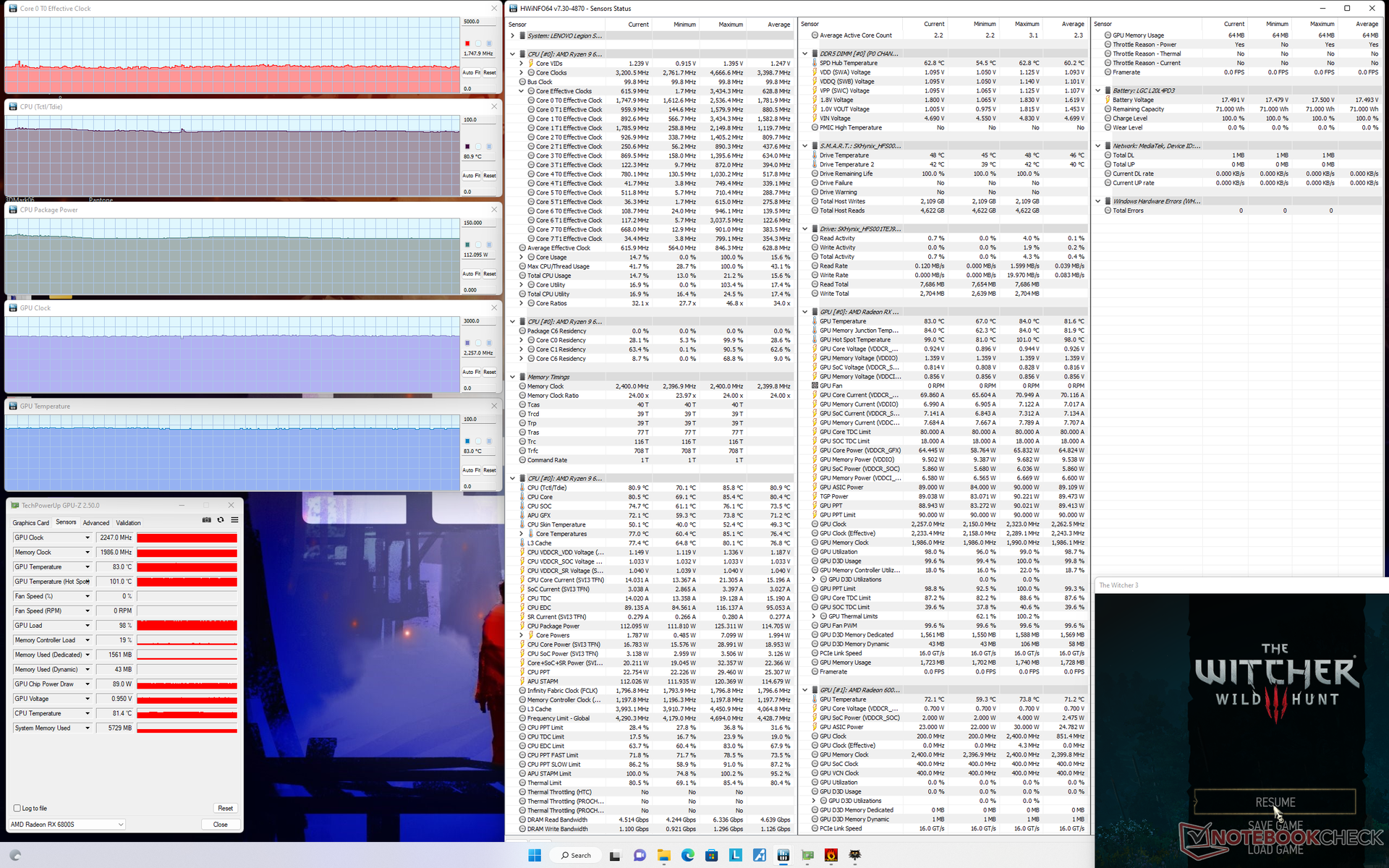Screen dimensions: 1389x868
Task: Click the Current column header in first panel
Action: pyautogui.click(x=638, y=25)
